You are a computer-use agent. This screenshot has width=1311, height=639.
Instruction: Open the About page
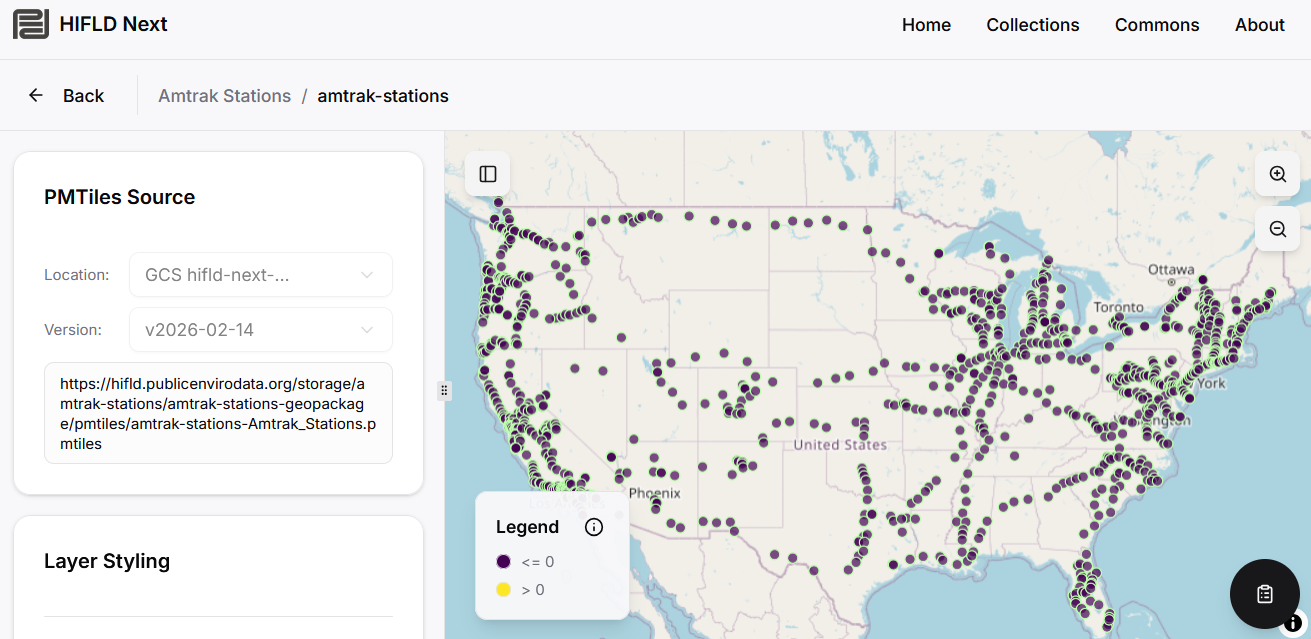pyautogui.click(x=1260, y=25)
